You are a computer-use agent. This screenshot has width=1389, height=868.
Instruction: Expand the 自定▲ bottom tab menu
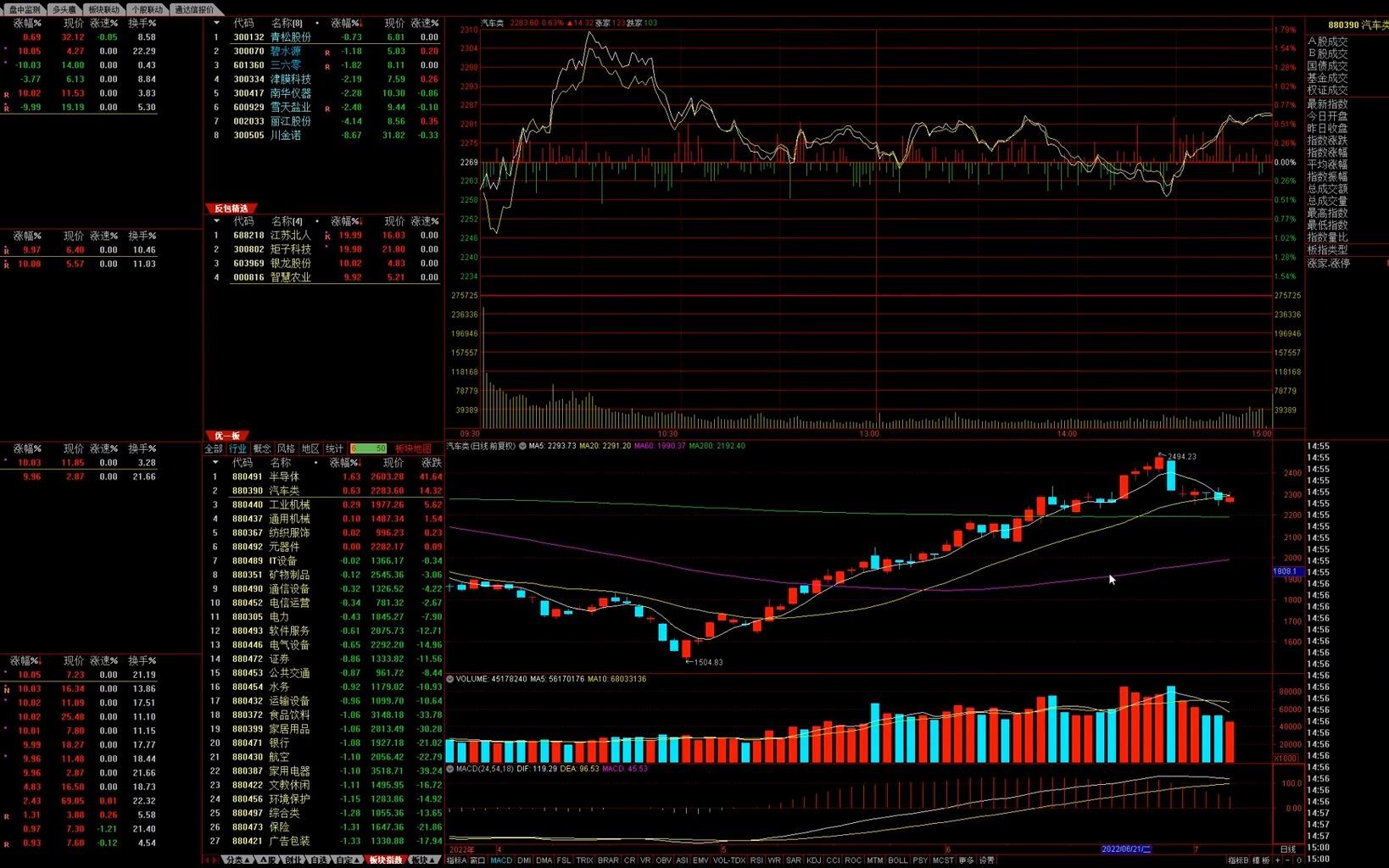point(348,860)
